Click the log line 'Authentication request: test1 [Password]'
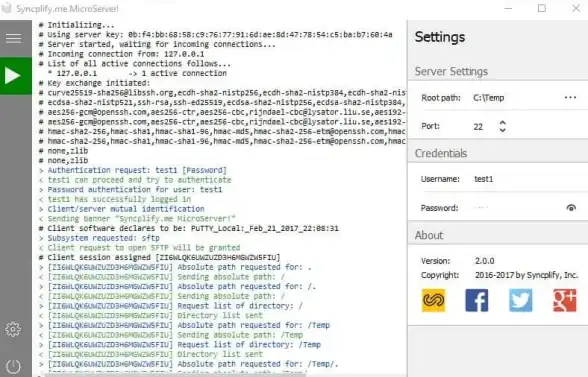The height and width of the screenshot is (377, 588). click(x=133, y=170)
